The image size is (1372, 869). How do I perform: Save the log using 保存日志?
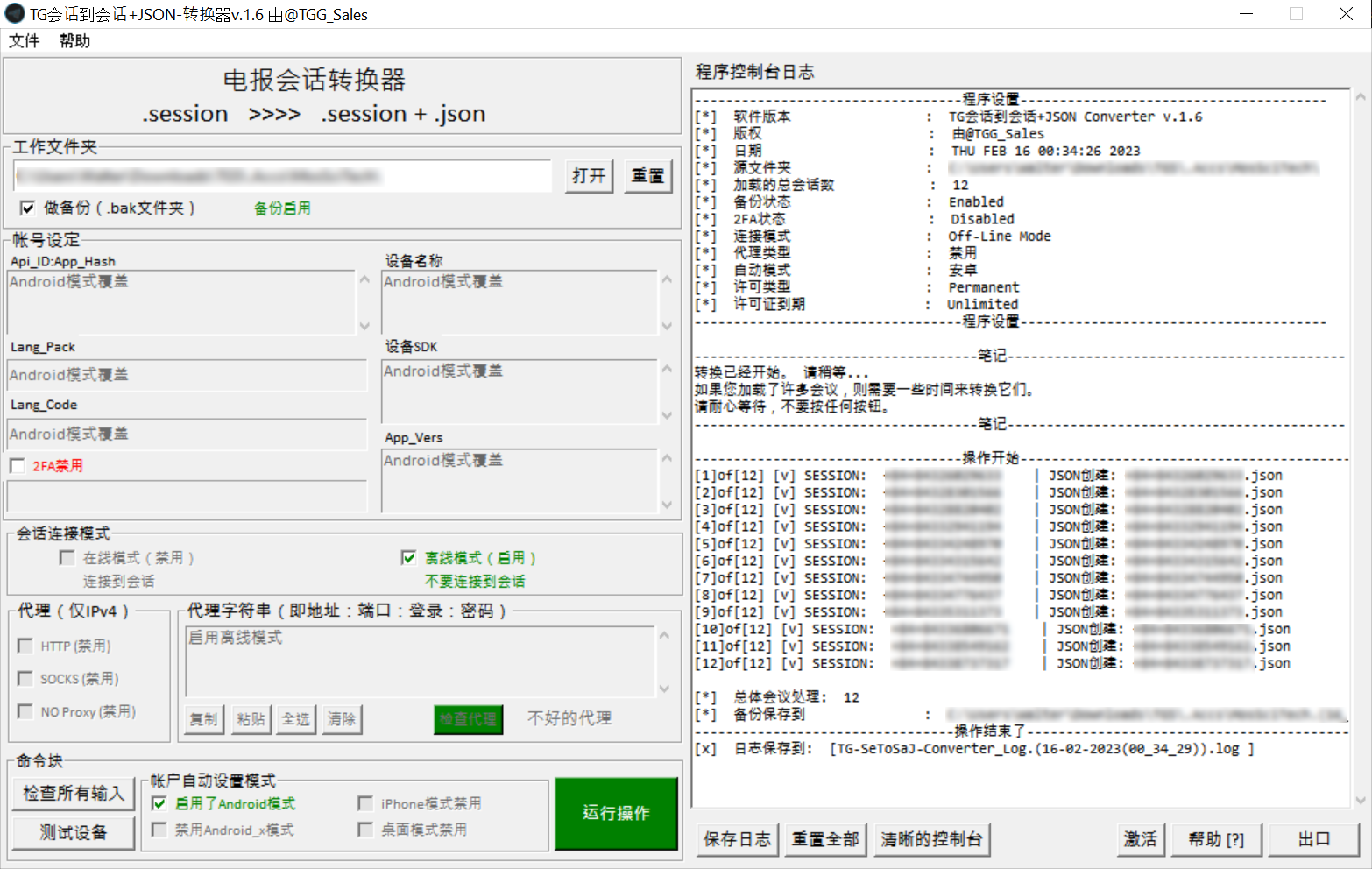click(737, 838)
